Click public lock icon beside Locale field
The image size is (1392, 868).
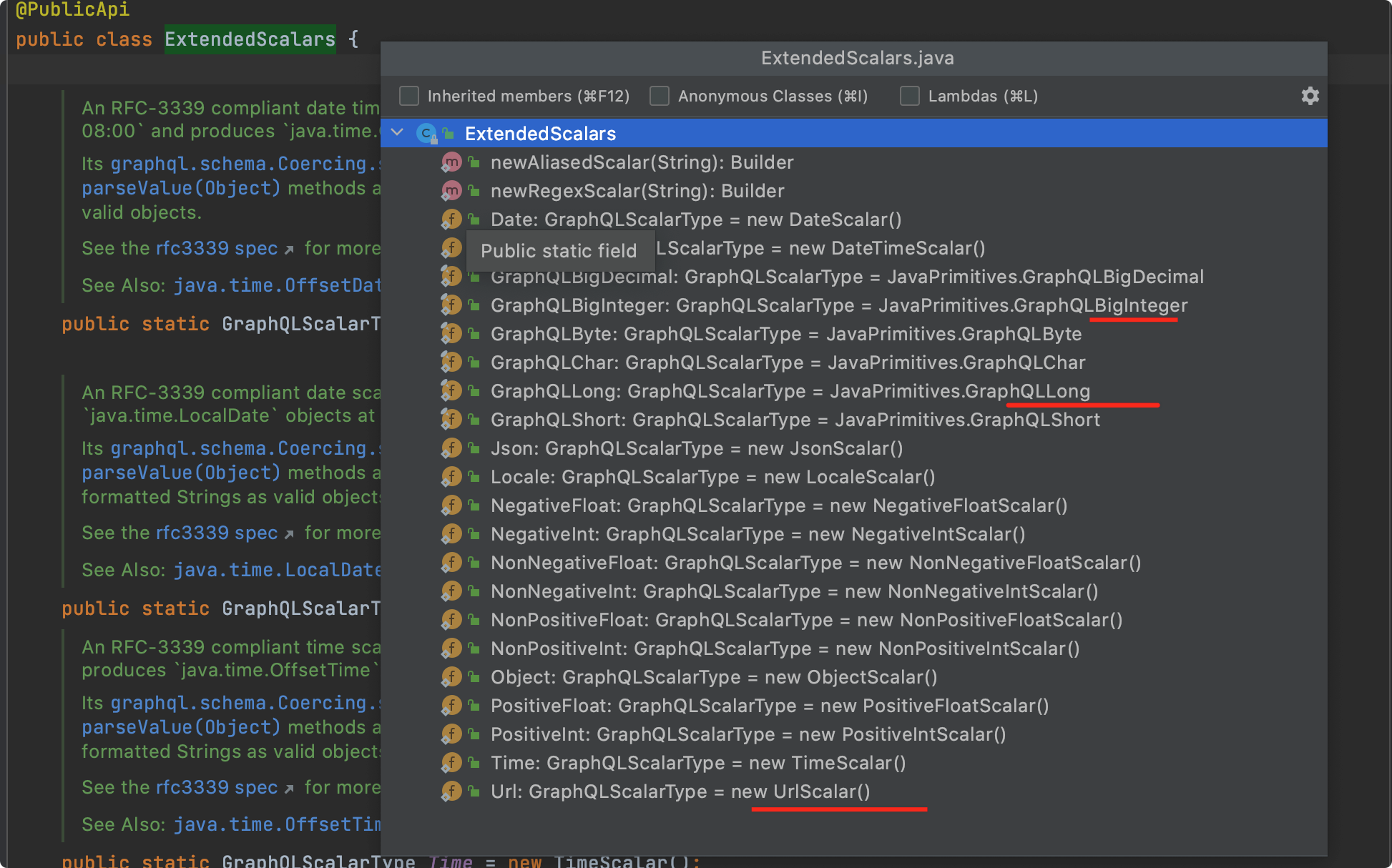point(474,477)
